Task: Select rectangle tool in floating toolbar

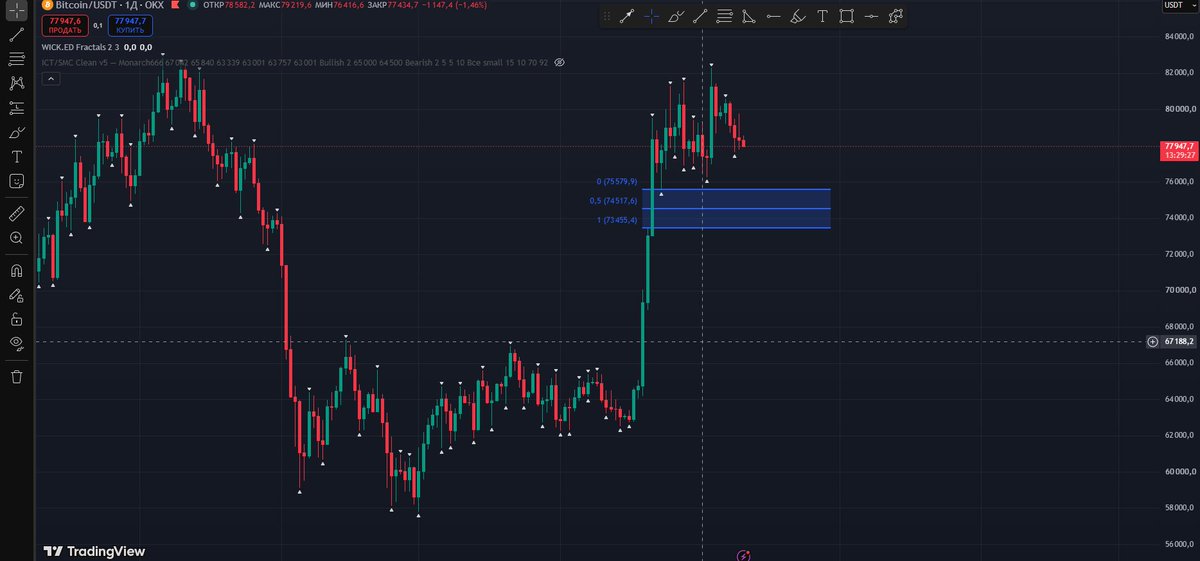Action: click(x=846, y=16)
